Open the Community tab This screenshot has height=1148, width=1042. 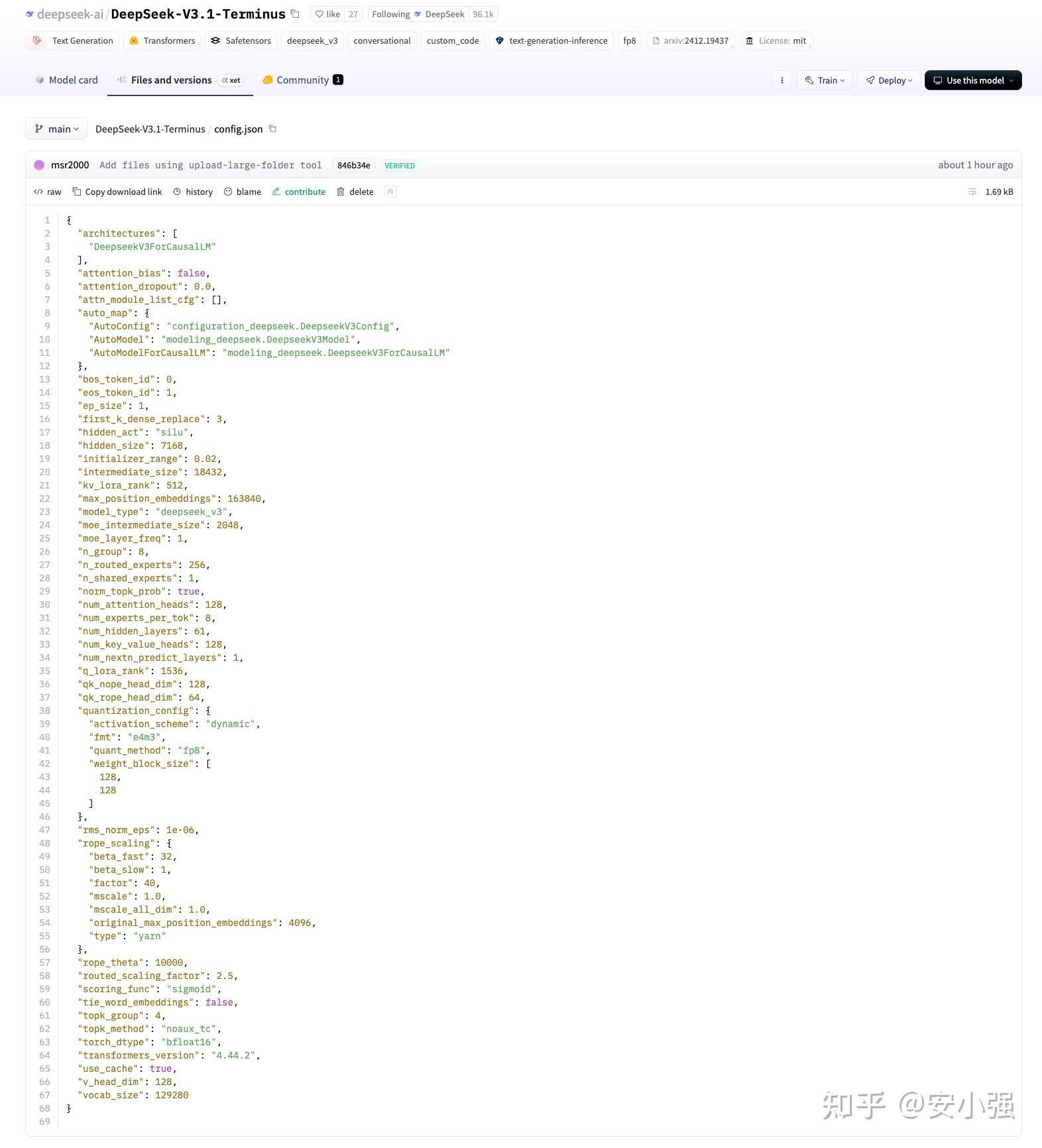(303, 80)
